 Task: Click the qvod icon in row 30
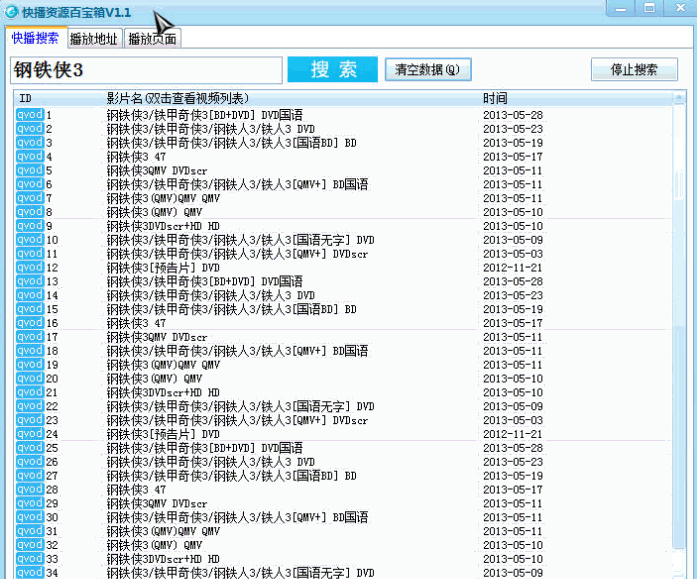[x=30, y=517]
